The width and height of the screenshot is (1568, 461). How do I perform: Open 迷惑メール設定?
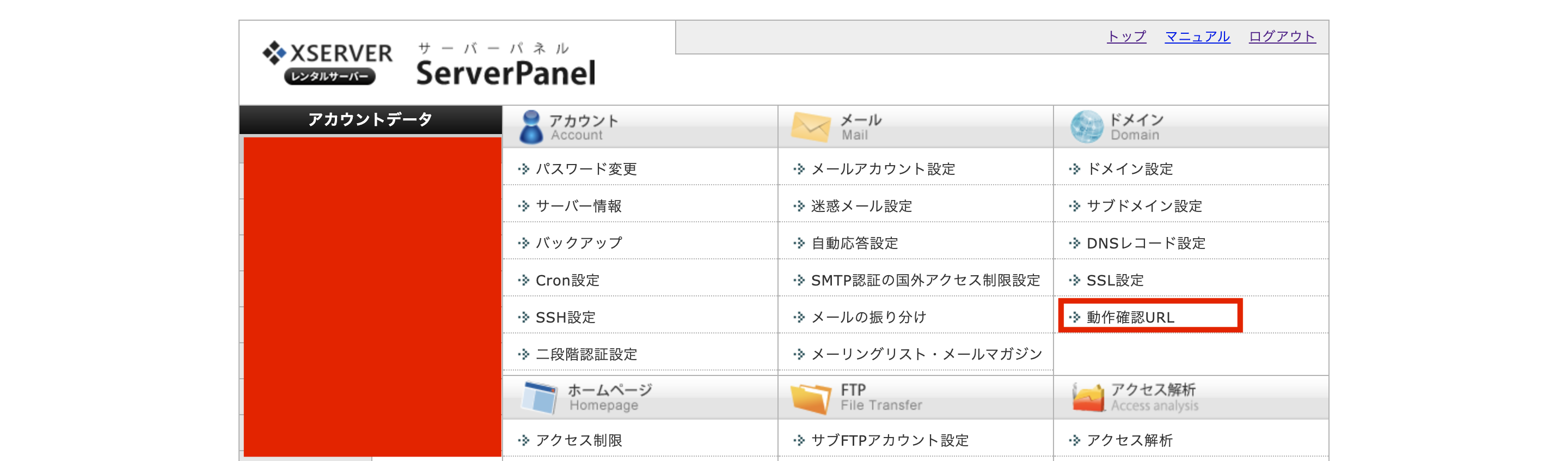click(861, 206)
